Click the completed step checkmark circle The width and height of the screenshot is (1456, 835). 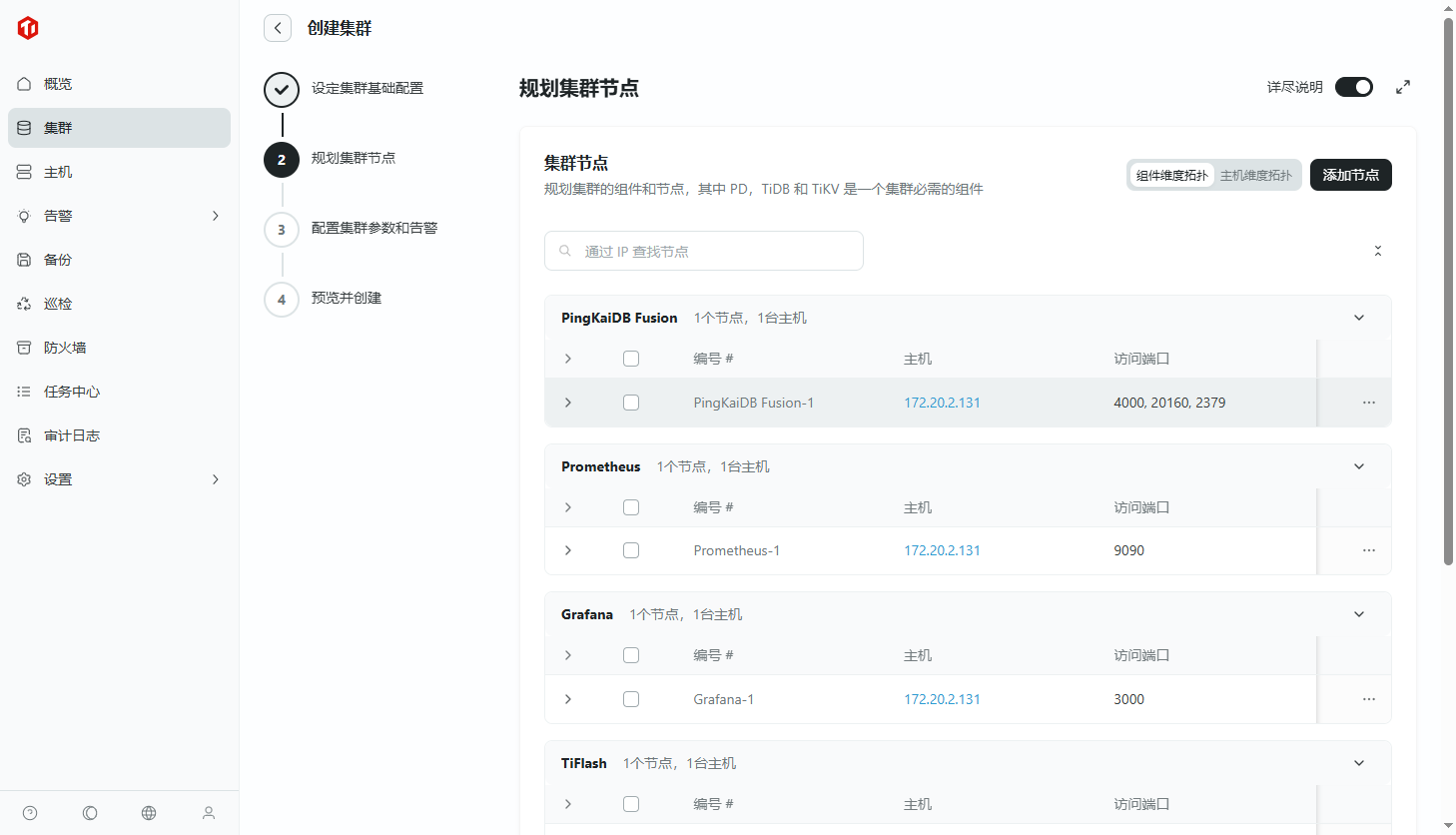(282, 90)
